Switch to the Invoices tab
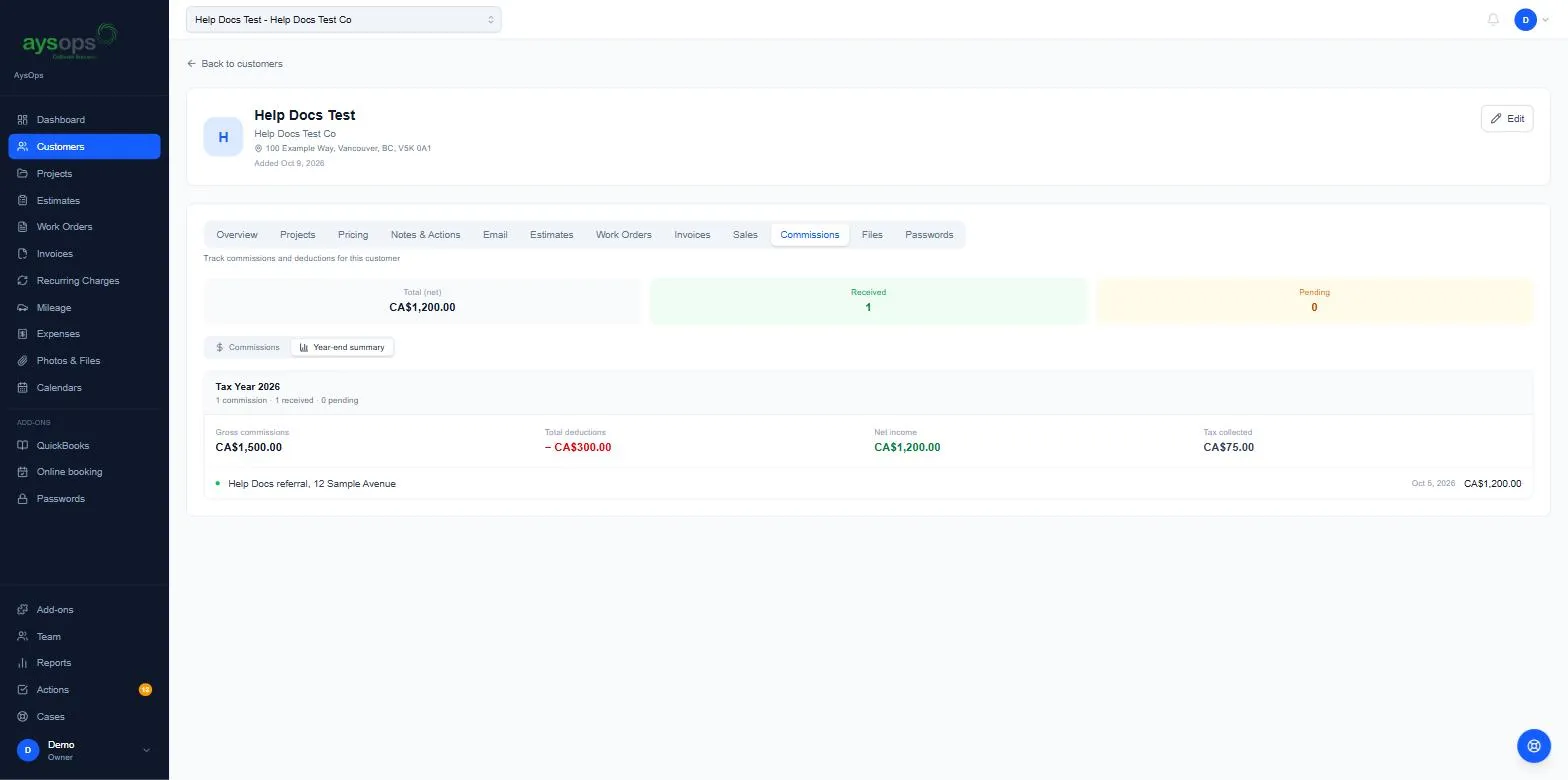 pyautogui.click(x=692, y=235)
